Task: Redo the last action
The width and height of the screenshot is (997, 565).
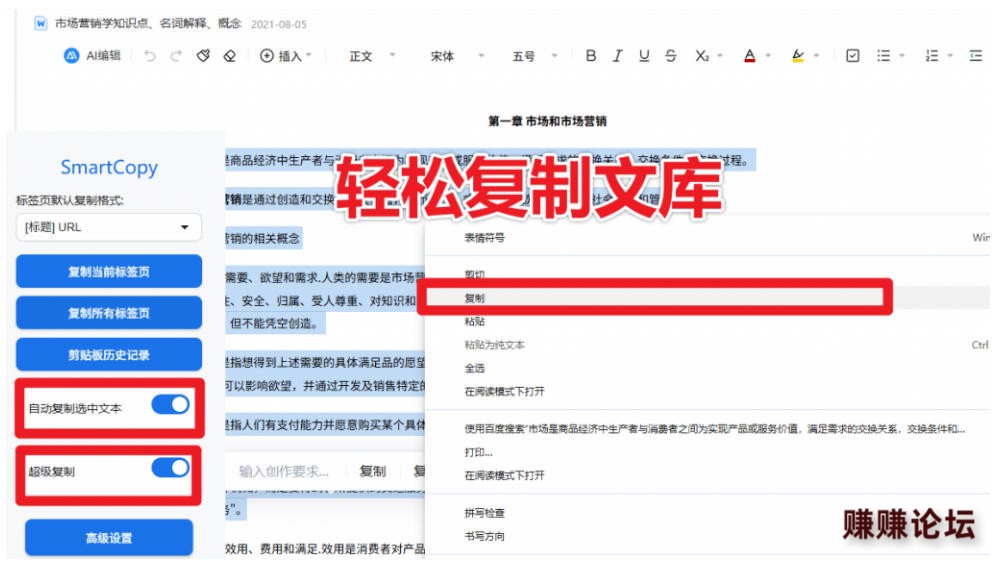Action: tap(176, 56)
